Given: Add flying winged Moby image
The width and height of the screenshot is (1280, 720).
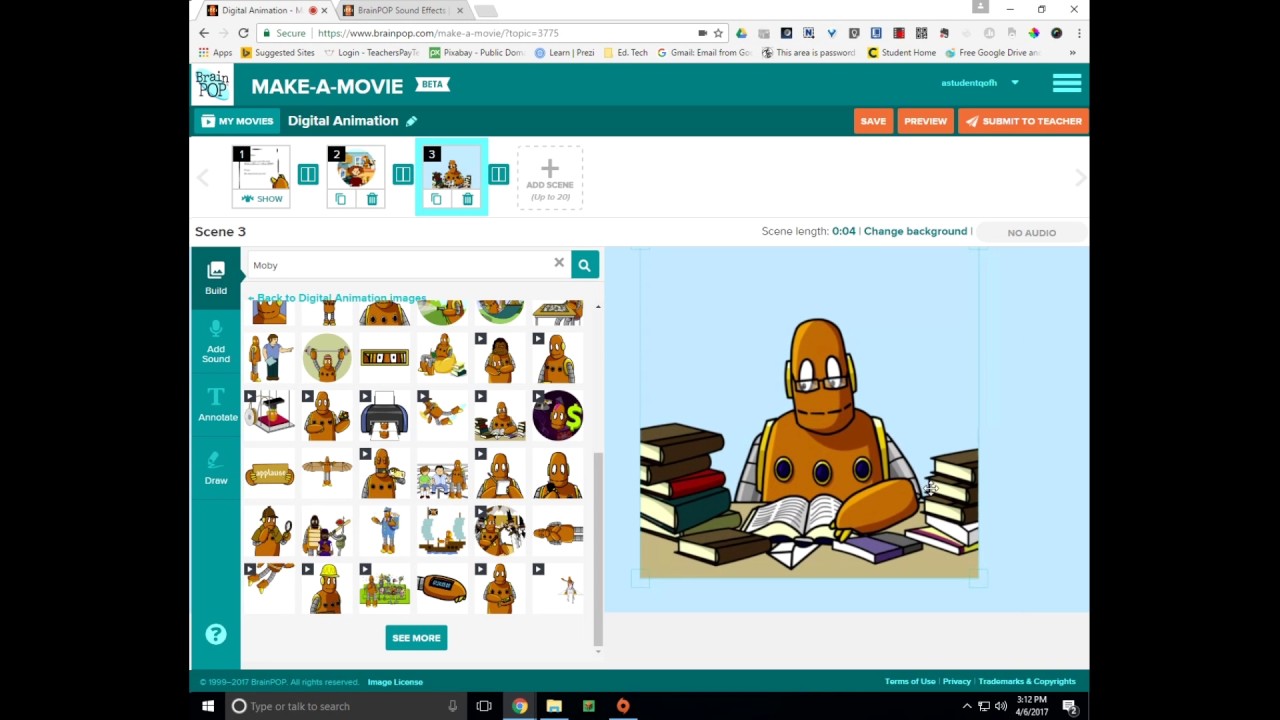Looking at the screenshot, I should point(327,472).
